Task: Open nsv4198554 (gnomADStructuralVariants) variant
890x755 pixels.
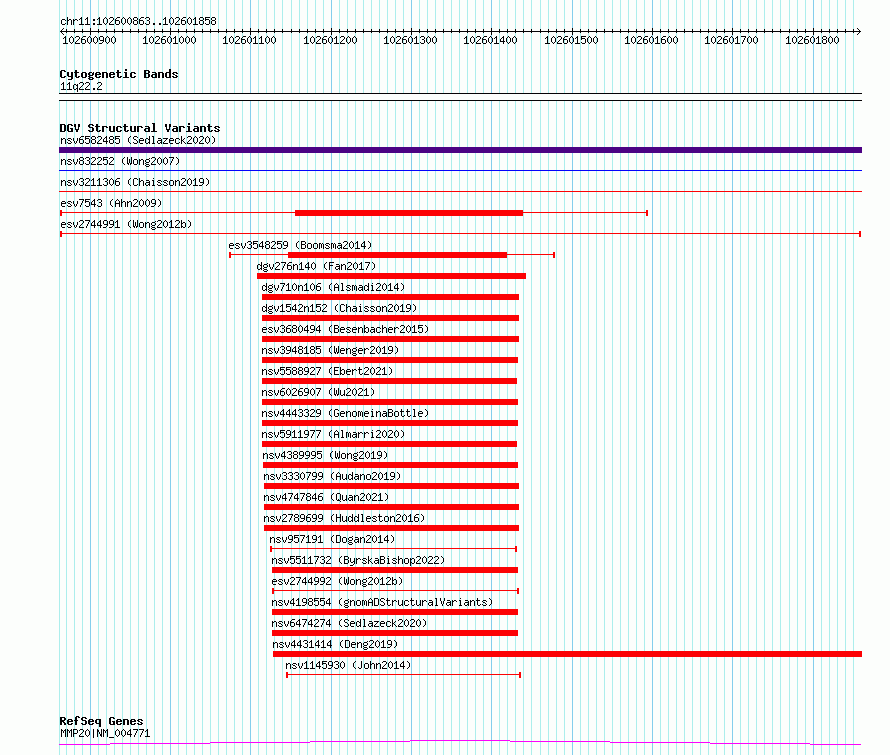Action: 382,602
